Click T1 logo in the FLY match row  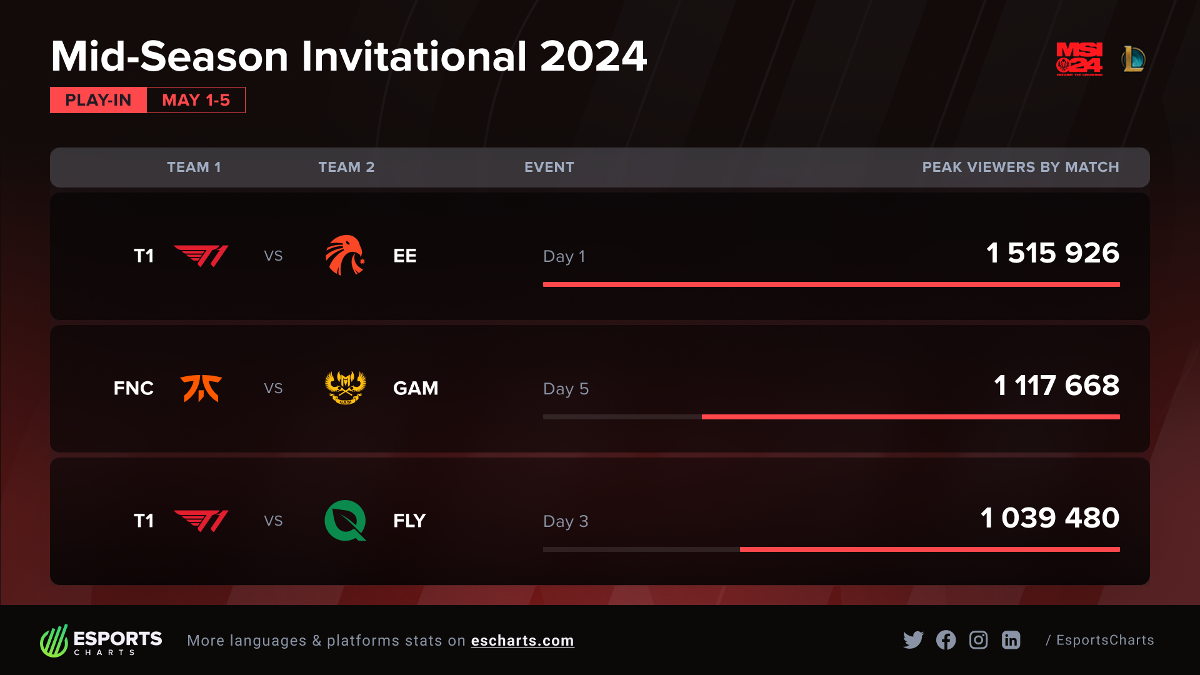pyautogui.click(x=201, y=521)
